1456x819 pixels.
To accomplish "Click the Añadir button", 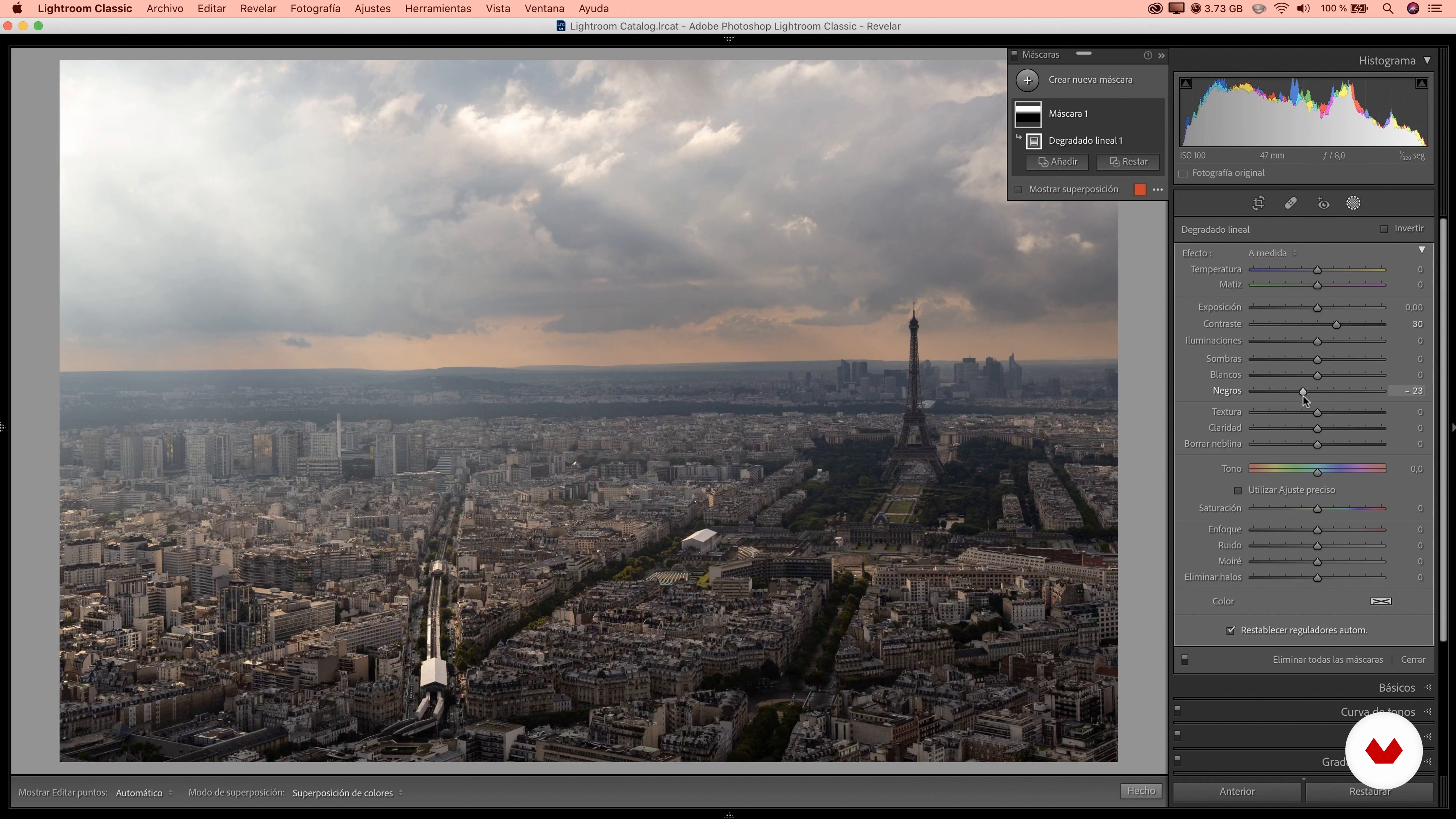I will coord(1057,162).
